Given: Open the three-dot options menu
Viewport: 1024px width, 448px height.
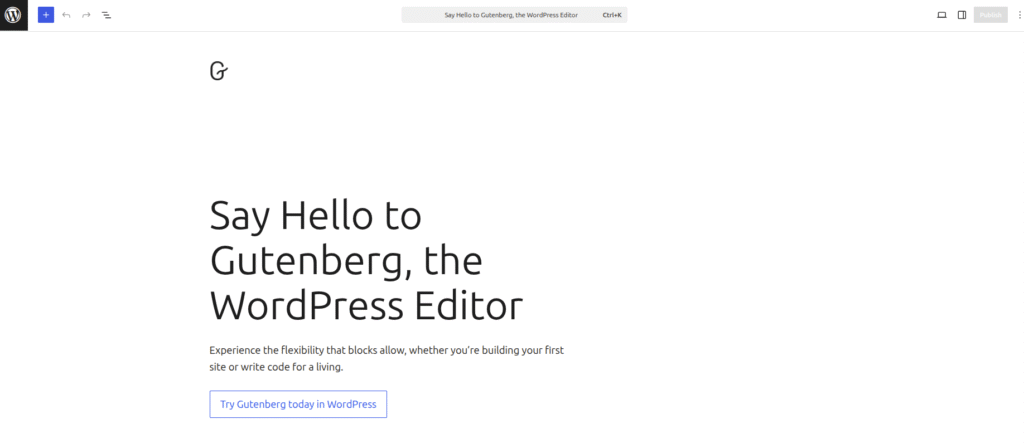Looking at the screenshot, I should coord(1019,15).
